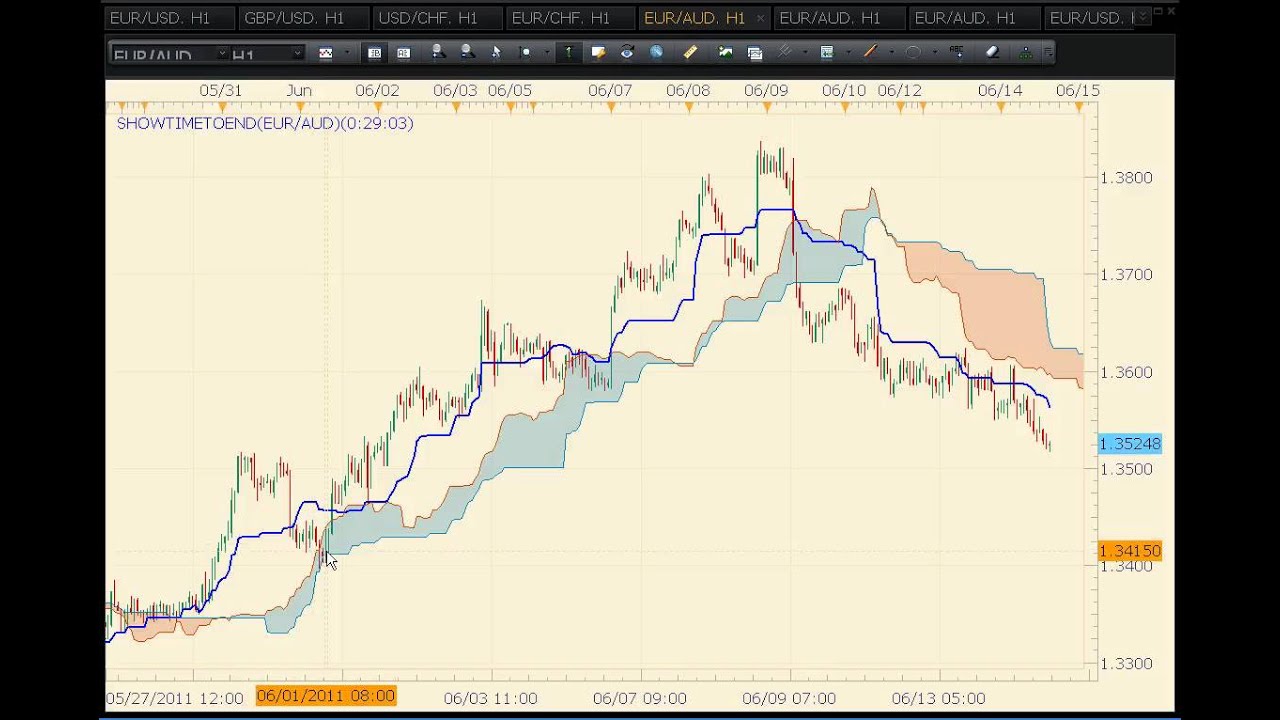Click the save chart as image icon
1280x720 pixels.
pyautogui.click(x=725, y=53)
